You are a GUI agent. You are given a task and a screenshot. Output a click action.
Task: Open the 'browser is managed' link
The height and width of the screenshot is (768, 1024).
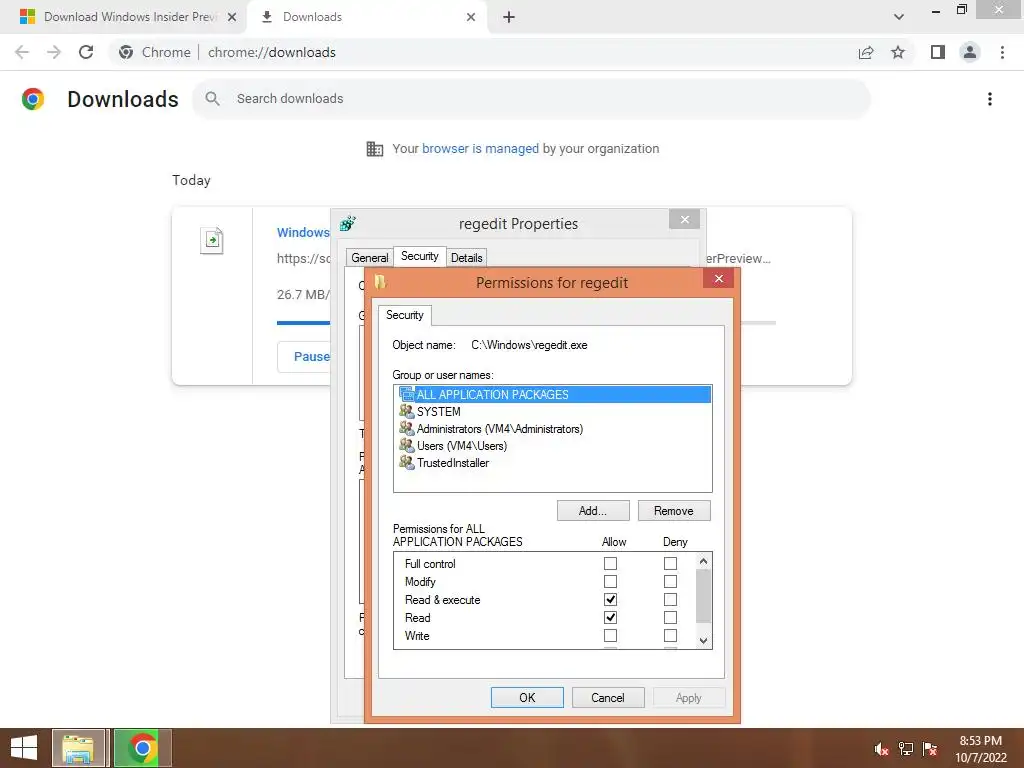click(480, 149)
